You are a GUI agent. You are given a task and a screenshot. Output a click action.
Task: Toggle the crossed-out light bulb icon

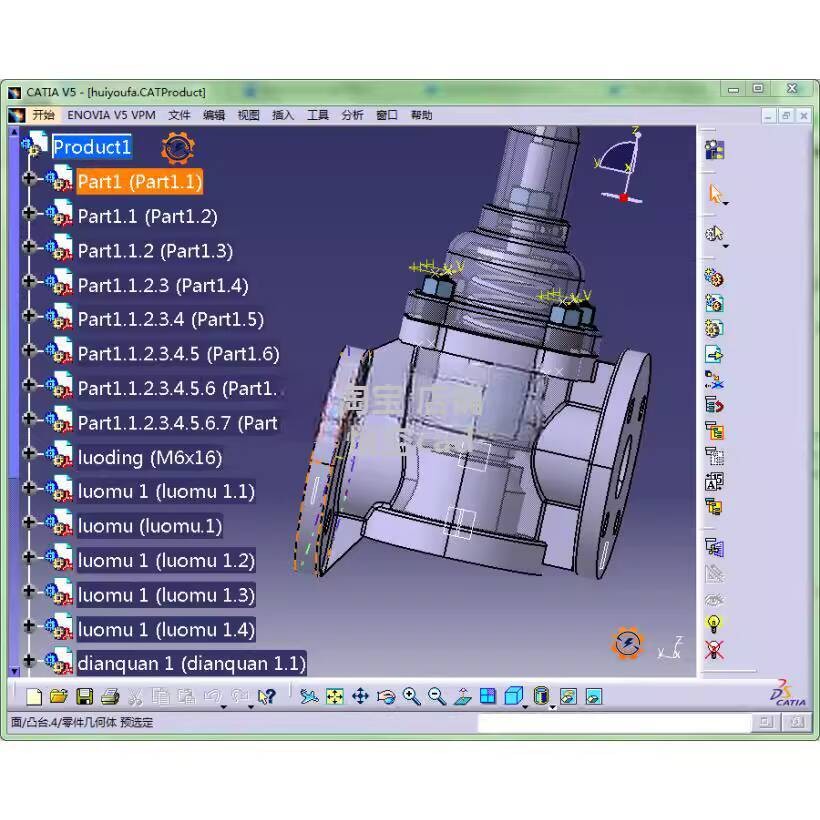coord(714,650)
